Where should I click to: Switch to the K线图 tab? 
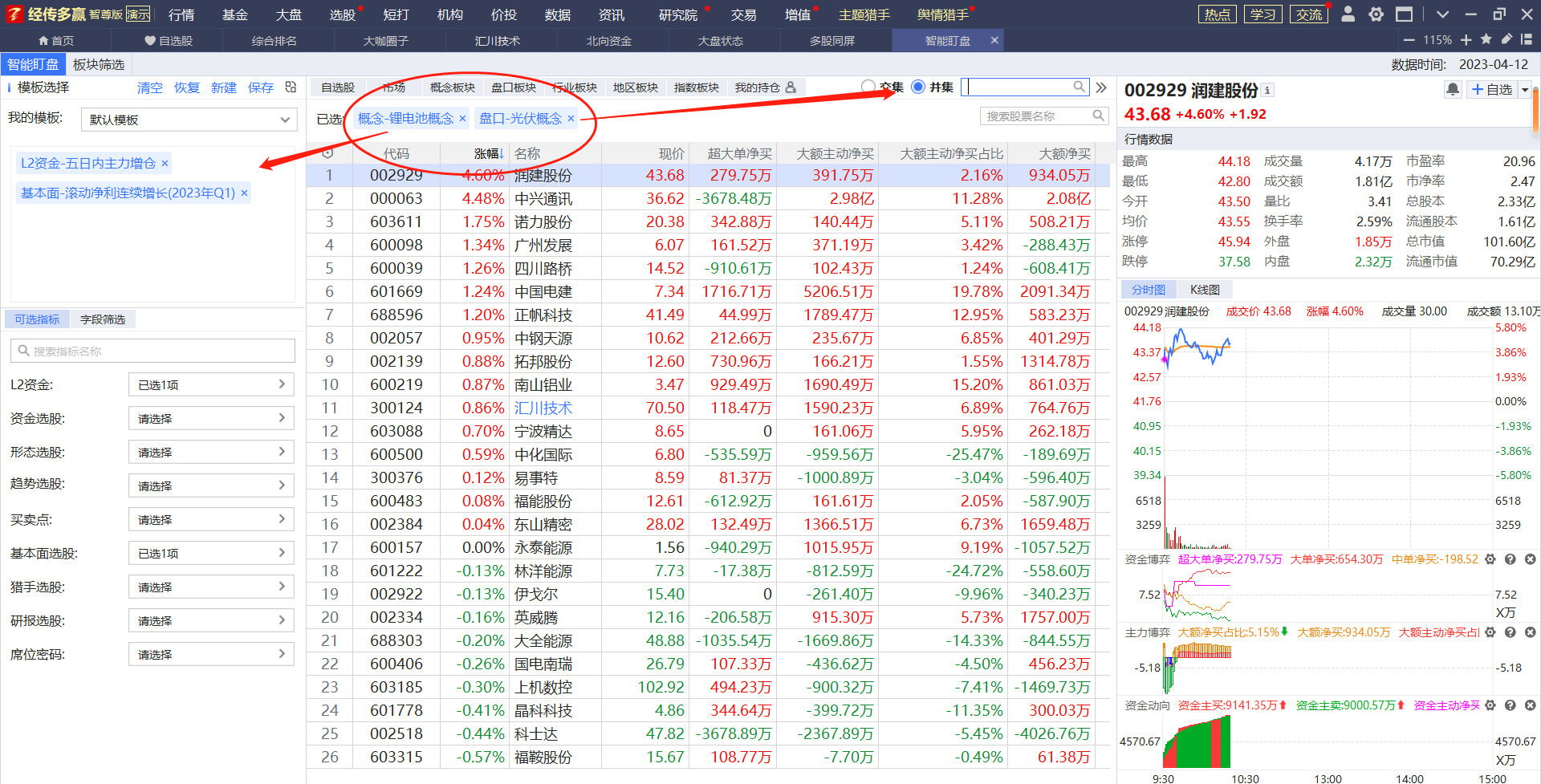tap(1204, 290)
